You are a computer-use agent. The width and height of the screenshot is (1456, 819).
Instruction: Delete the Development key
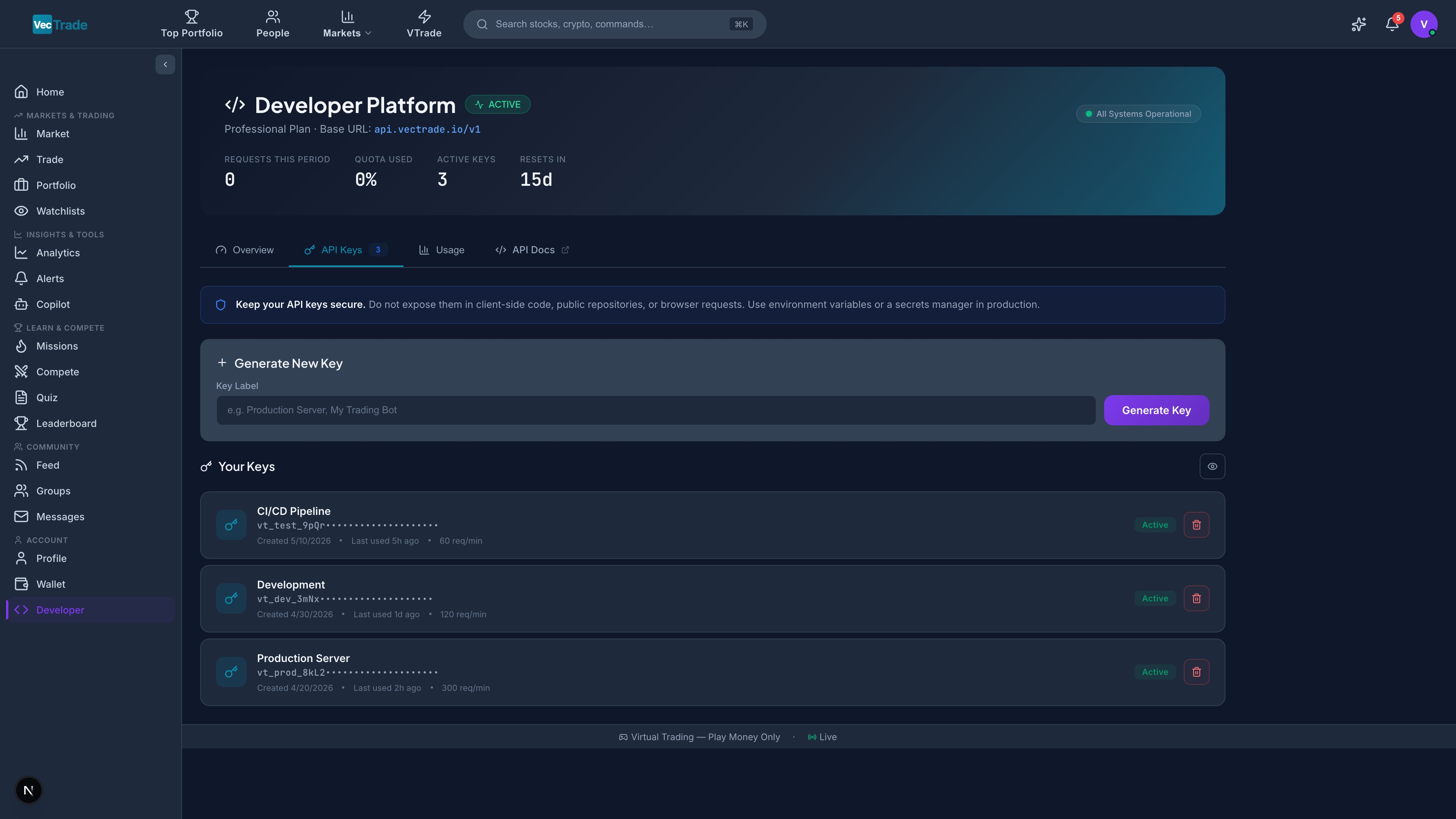point(1197,599)
